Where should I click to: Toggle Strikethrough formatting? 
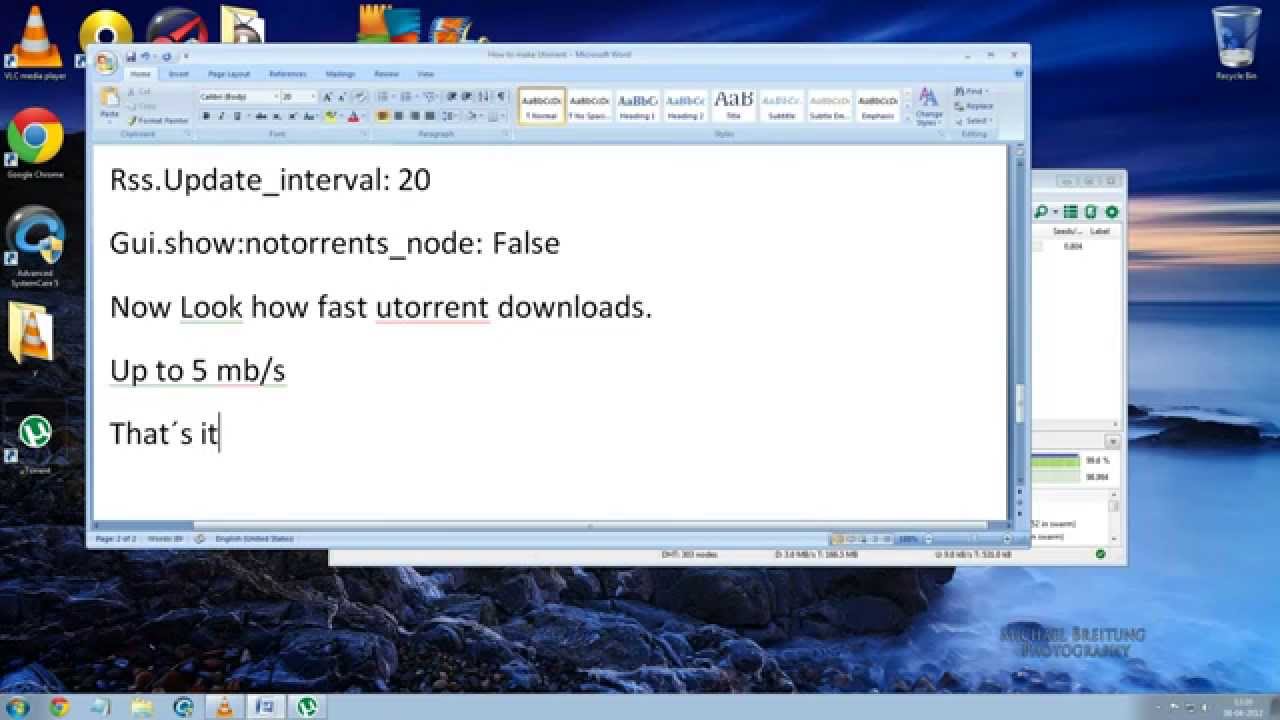[x=261, y=116]
